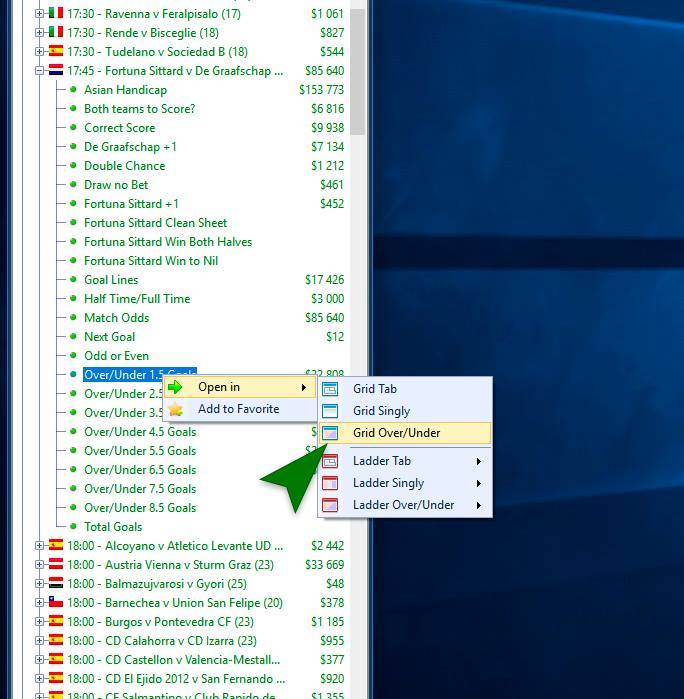Expand the Tudelano v Sociedad B node
684x699 pixels.
click(x=39, y=52)
